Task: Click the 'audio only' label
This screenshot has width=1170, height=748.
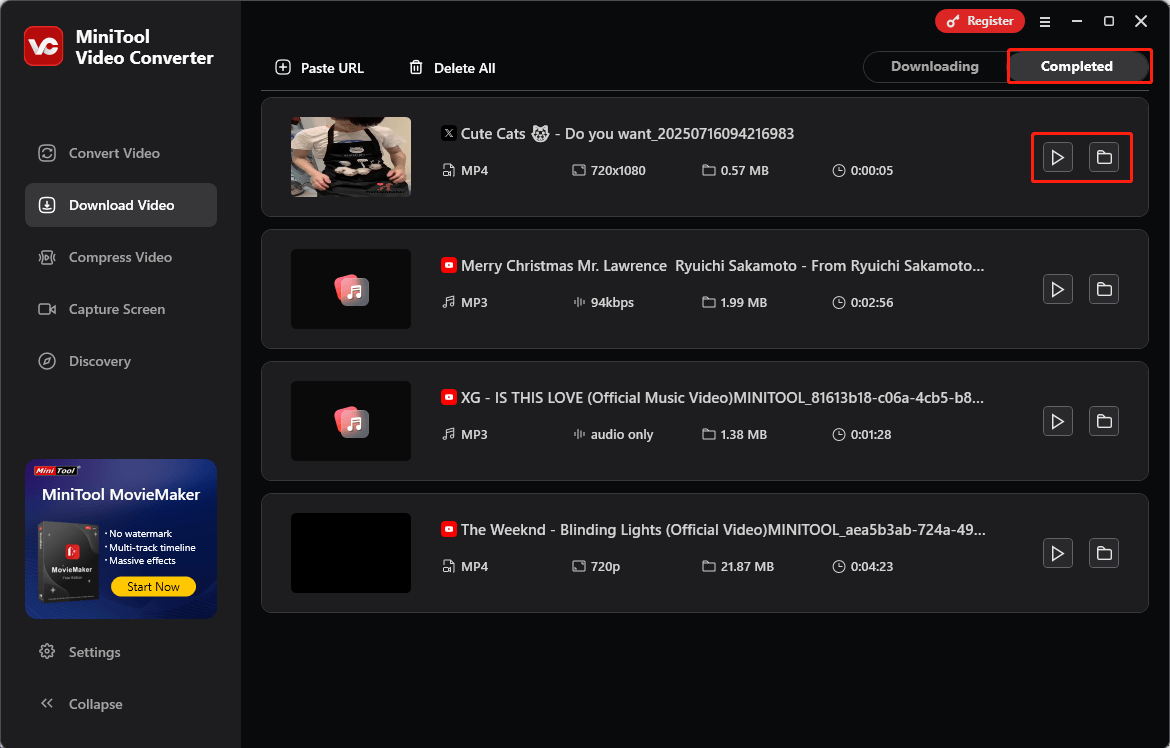Action: [622, 434]
